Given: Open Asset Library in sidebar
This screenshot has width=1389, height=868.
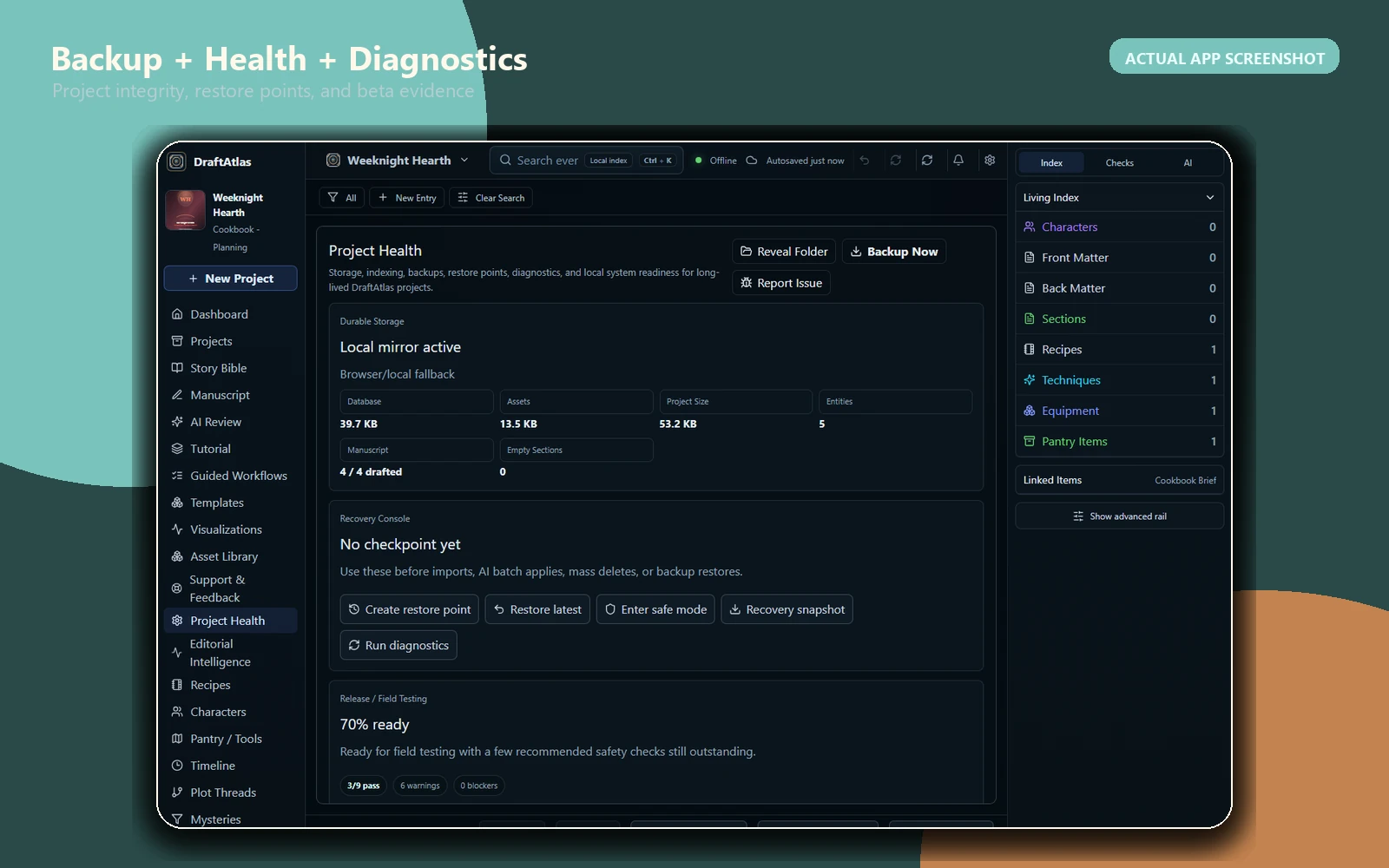Looking at the screenshot, I should point(230,556).
